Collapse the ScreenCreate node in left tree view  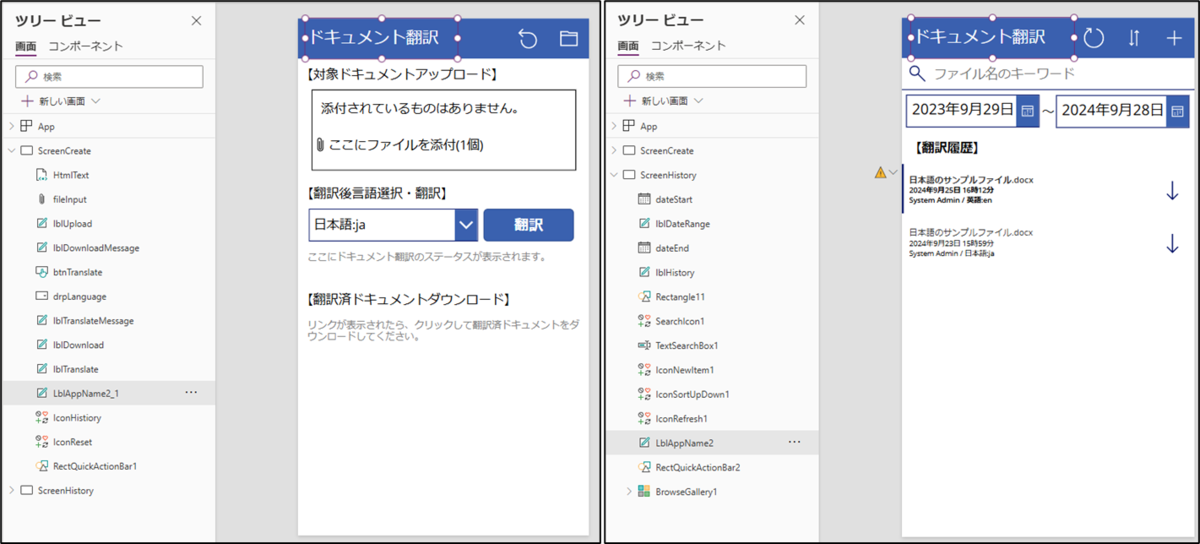pyautogui.click(x=11, y=151)
